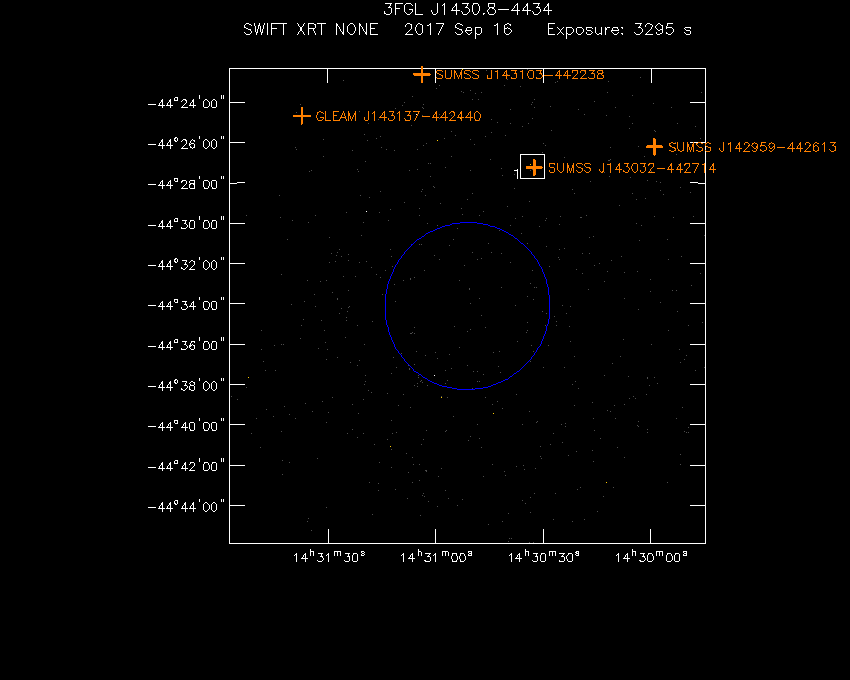850x680 pixels.
Task: Click source number 1 beside white box
Action: coord(517,173)
